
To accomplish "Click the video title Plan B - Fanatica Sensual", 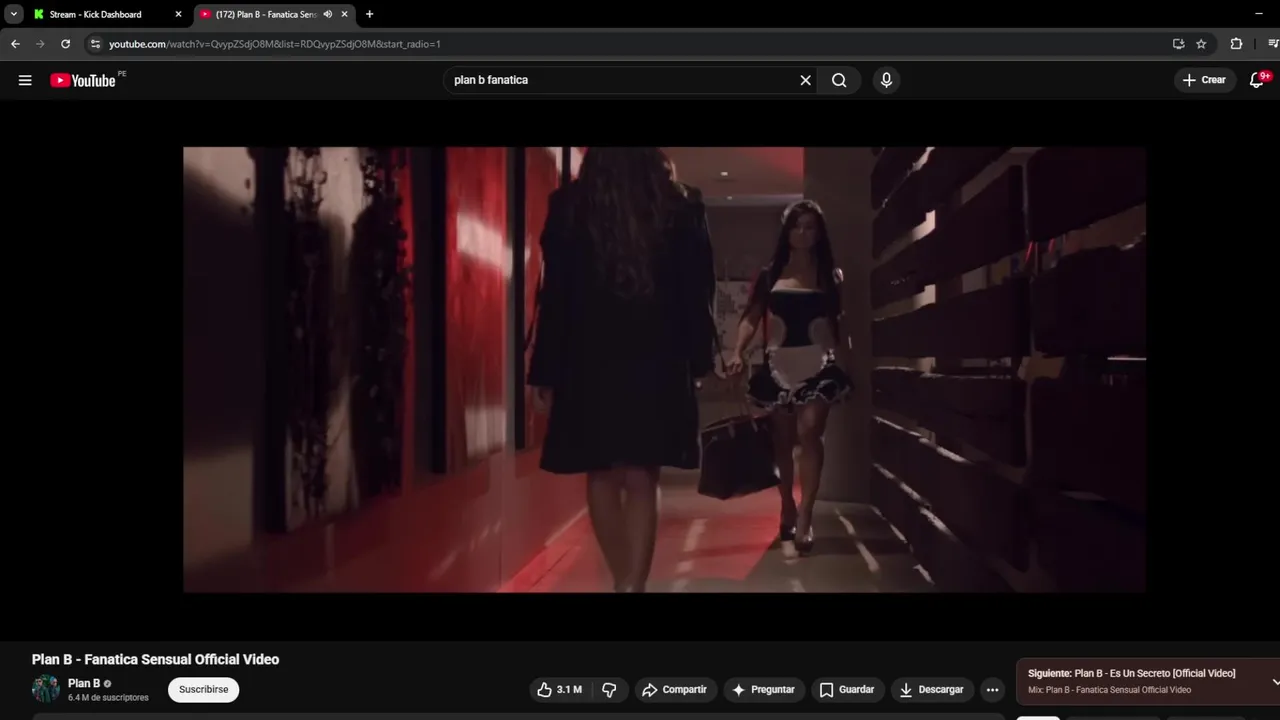I will pos(155,659).
